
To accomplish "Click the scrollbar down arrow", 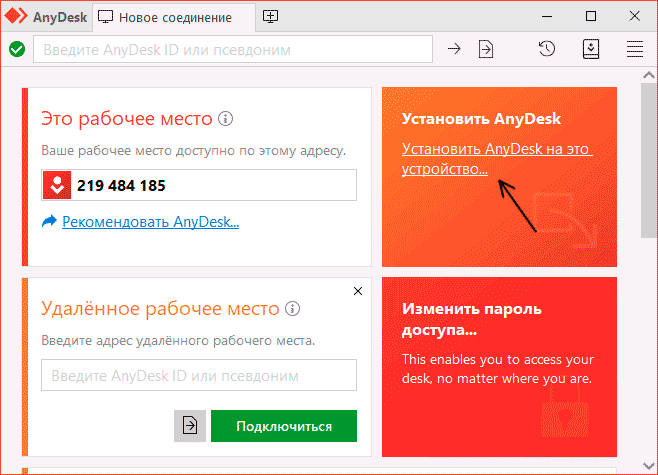I will [649, 466].
